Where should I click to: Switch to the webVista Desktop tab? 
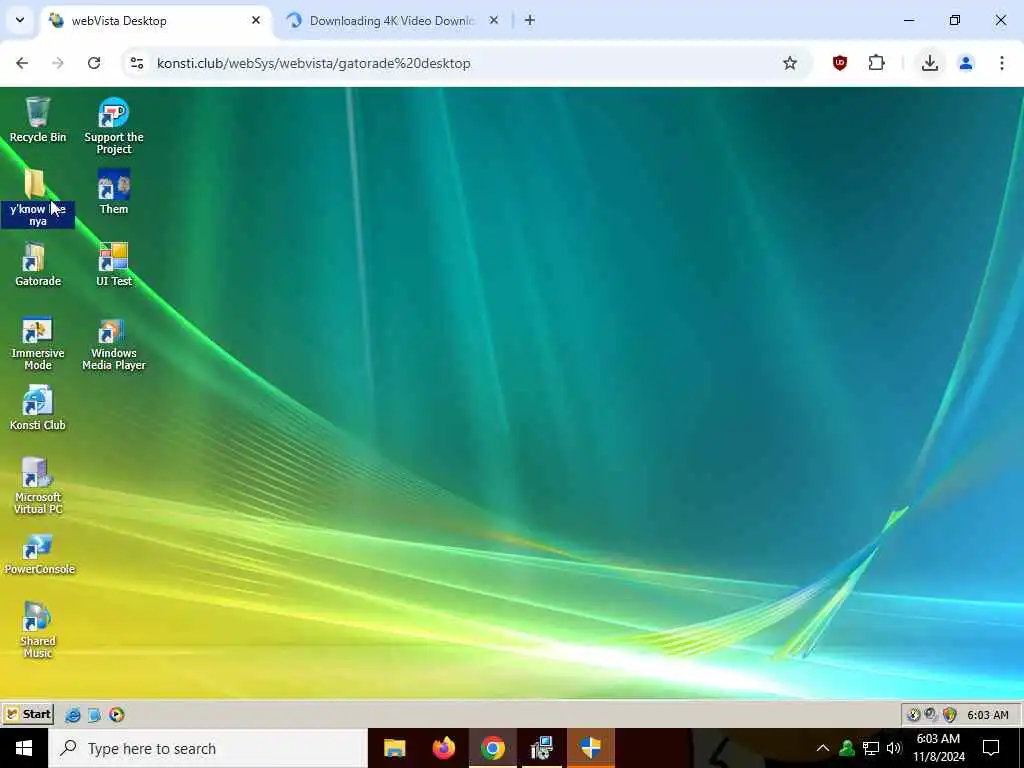157,21
